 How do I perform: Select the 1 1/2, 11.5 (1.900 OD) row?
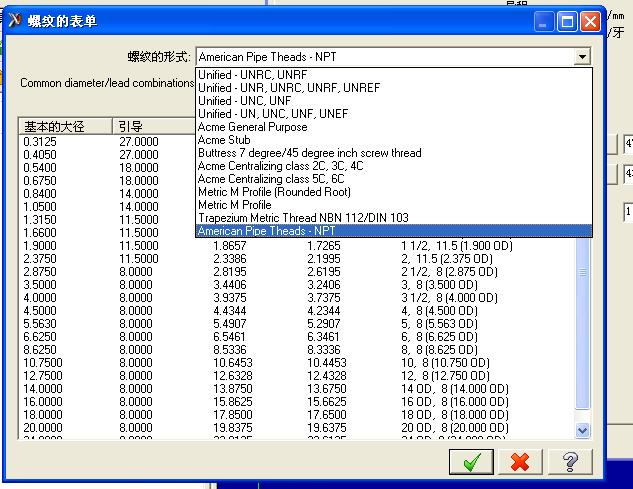pyautogui.click(x=297, y=246)
